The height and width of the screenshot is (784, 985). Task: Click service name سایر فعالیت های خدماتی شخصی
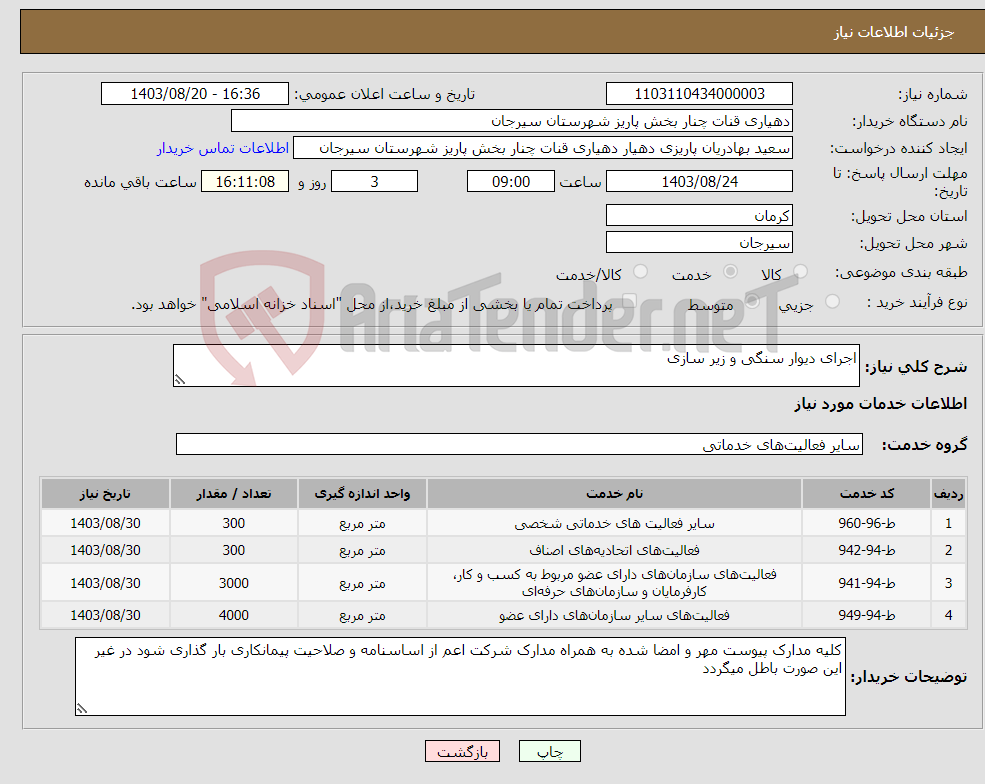(x=614, y=523)
